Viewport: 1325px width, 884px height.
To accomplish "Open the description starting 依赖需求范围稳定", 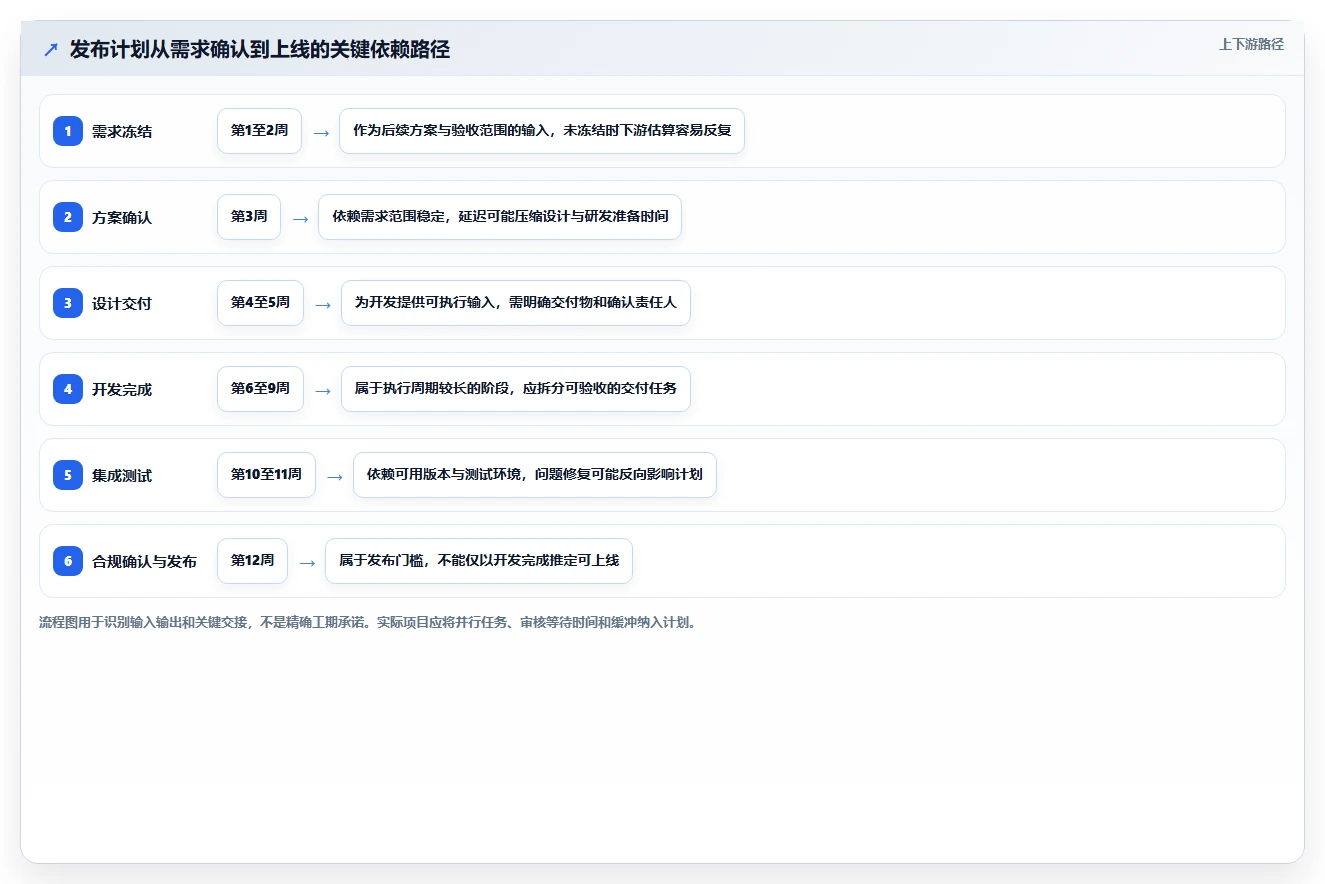I will click(x=500, y=217).
